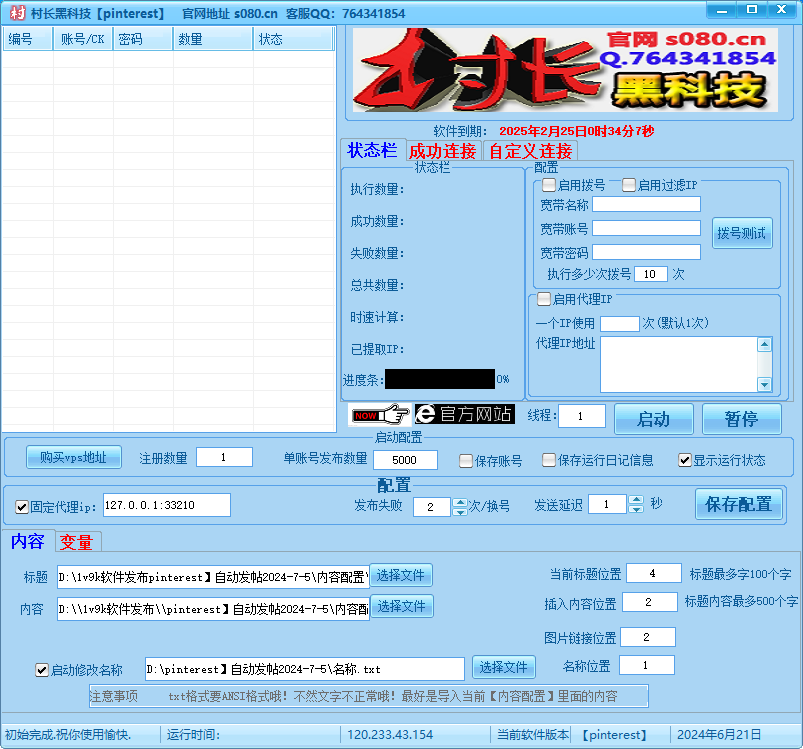Click 选择文件 next to 标题 path
The width and height of the screenshot is (803, 749).
click(x=401, y=575)
